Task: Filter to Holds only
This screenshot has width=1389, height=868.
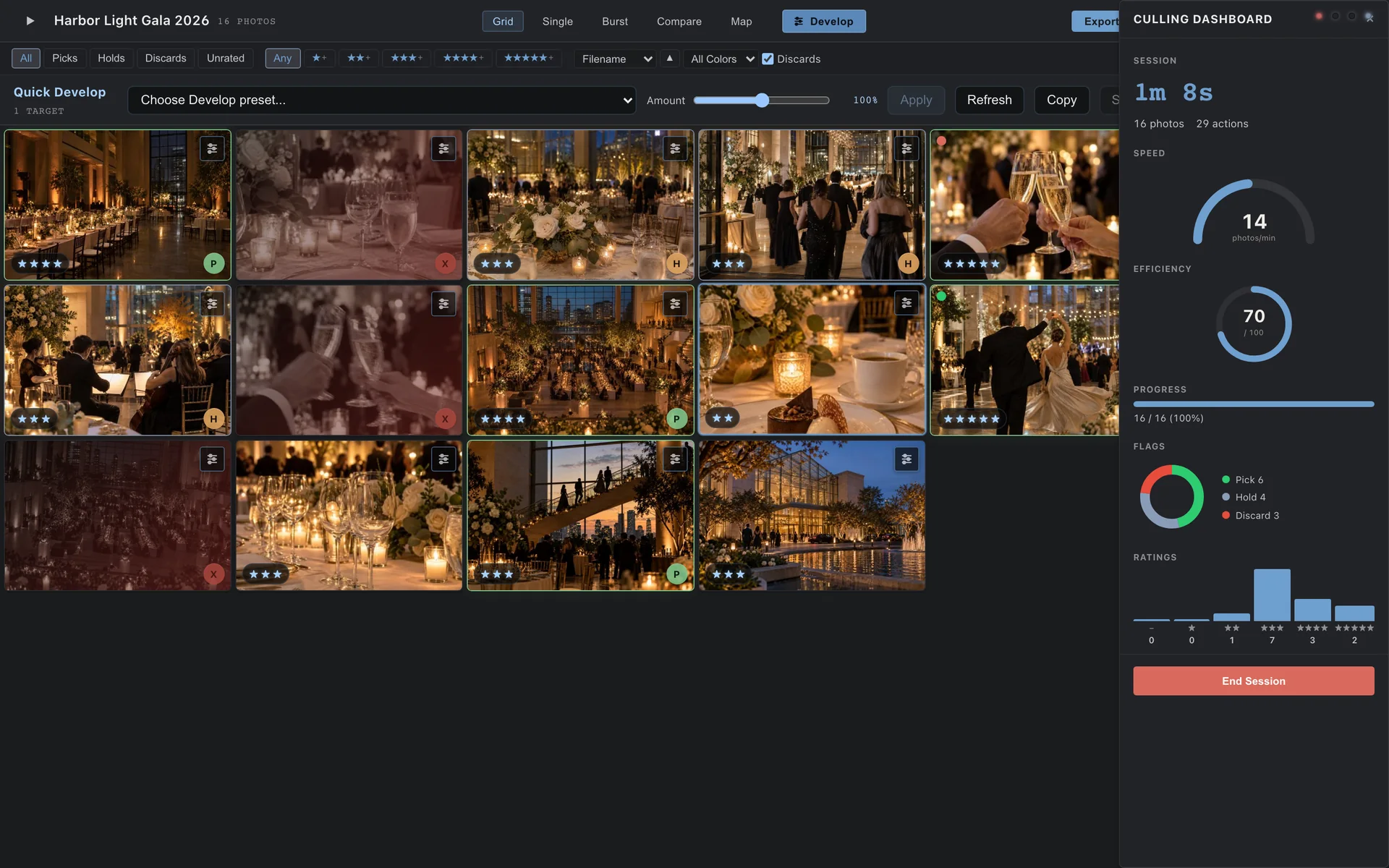Action: click(111, 58)
